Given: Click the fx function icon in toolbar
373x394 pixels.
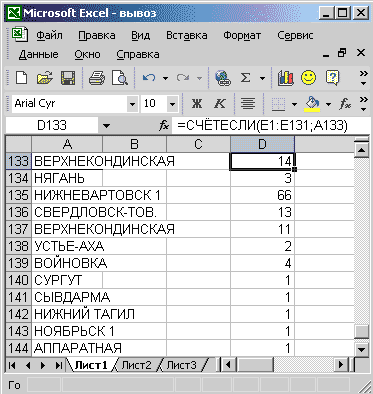Looking at the screenshot, I should pos(345,104).
